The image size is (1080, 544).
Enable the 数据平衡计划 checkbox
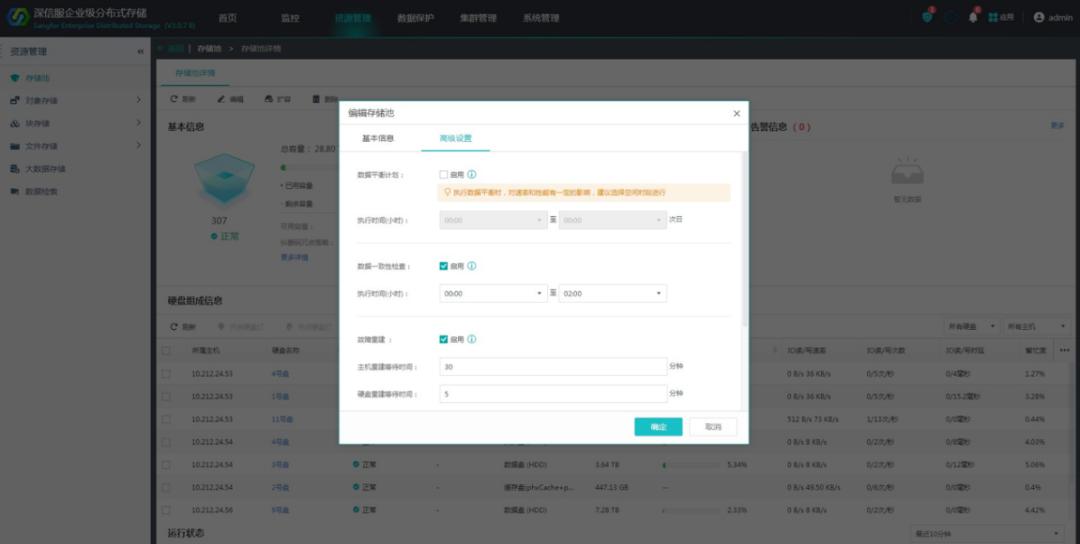444,174
